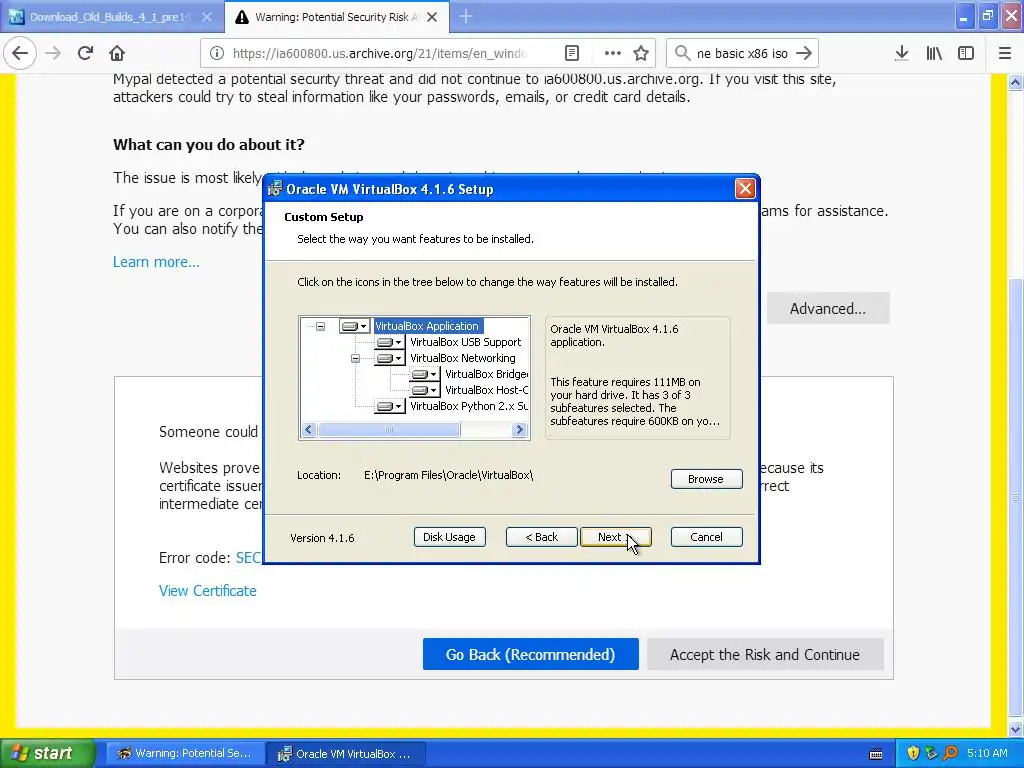Click the feature tree horizontal scrollbar thumb
This screenshot has width=1024, height=768.
tap(389, 430)
